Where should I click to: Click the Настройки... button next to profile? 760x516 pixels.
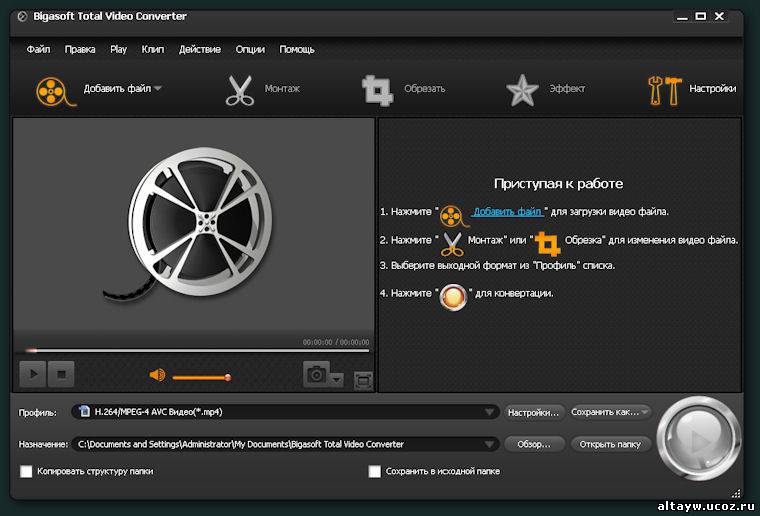(x=534, y=412)
